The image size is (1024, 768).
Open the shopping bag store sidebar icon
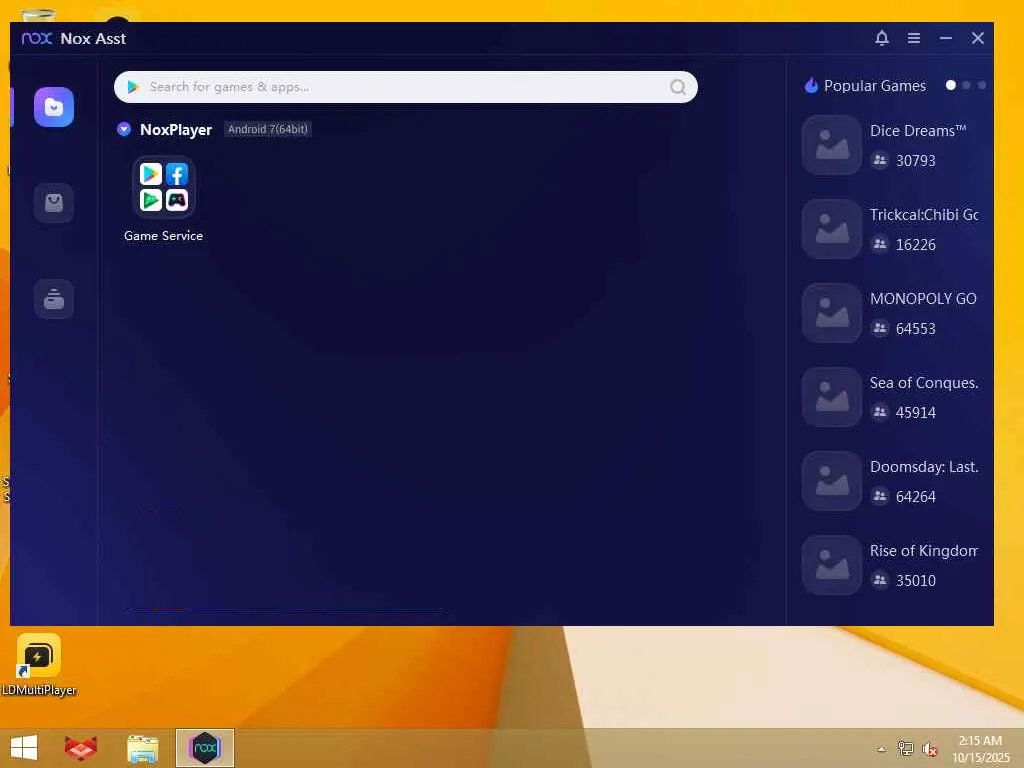click(54, 203)
